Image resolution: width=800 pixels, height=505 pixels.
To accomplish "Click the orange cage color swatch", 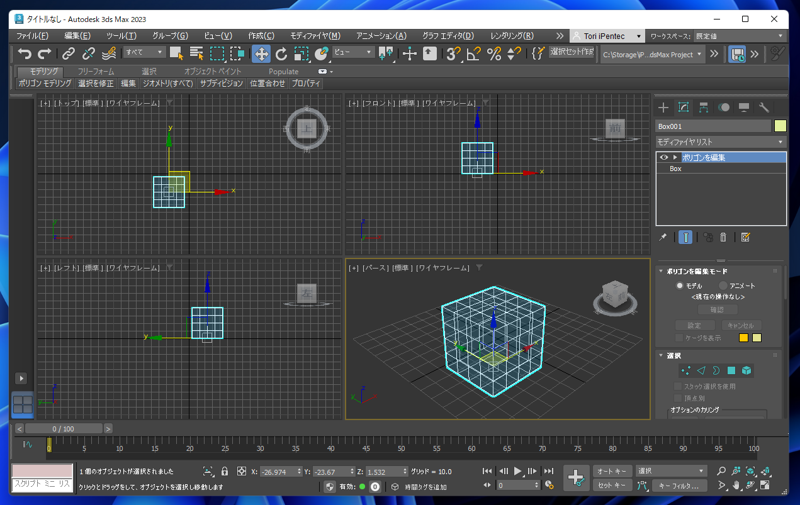I will [743, 338].
